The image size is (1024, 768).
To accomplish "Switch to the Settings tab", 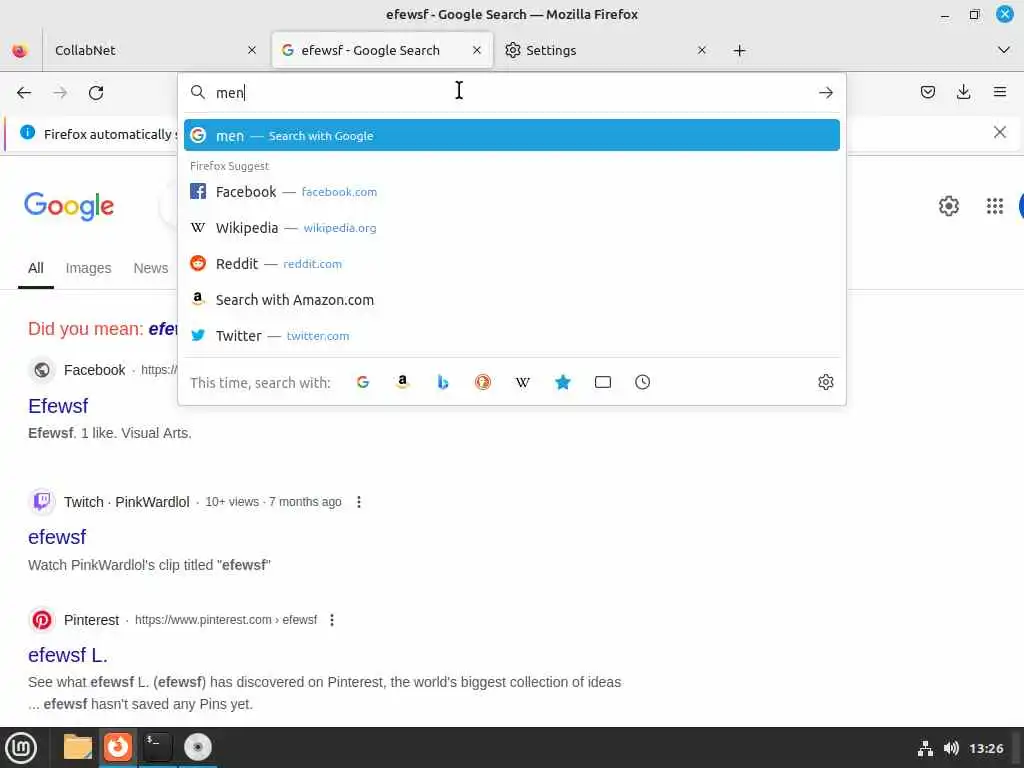I will click(x=607, y=50).
